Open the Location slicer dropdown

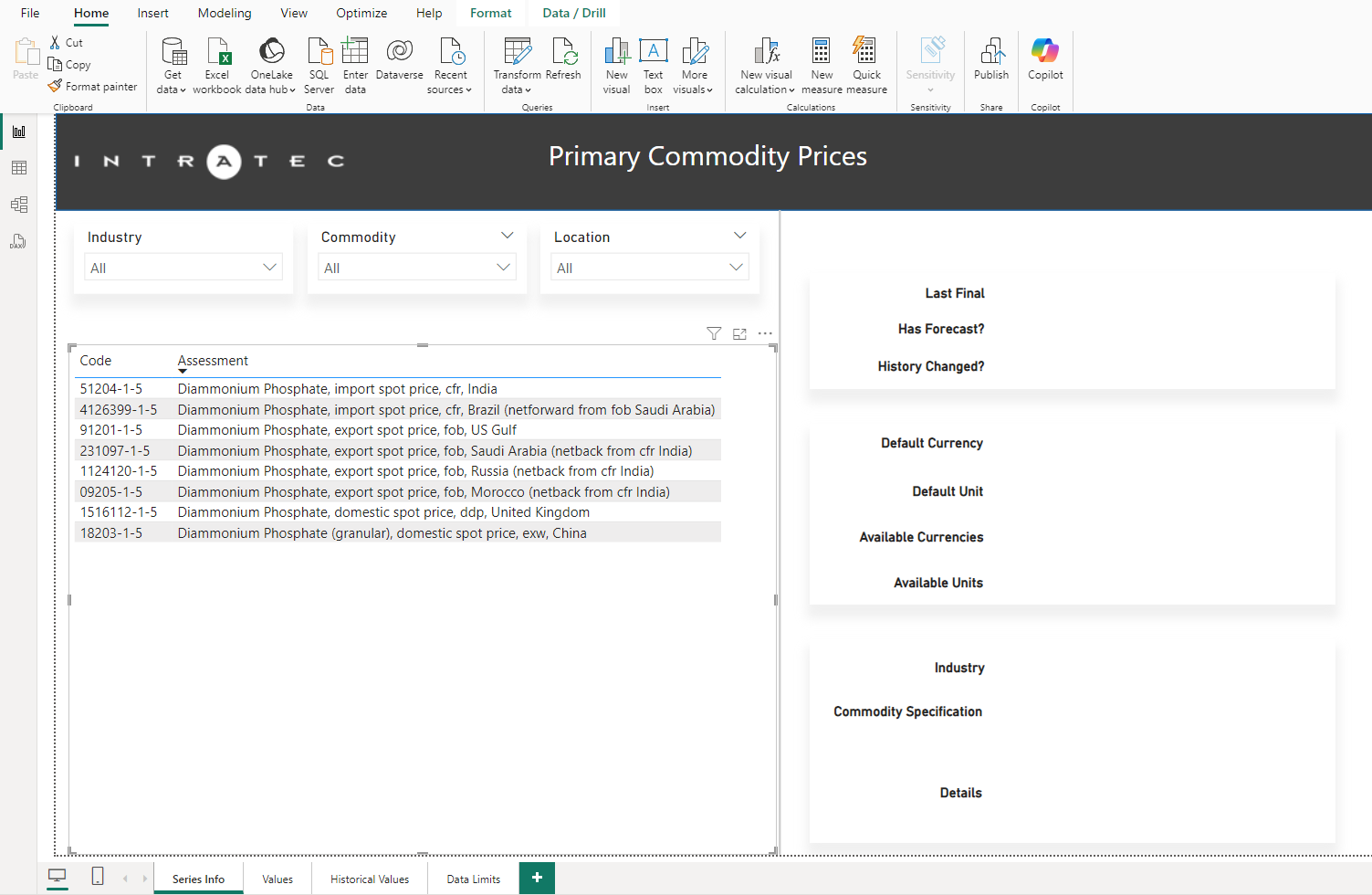(x=736, y=268)
